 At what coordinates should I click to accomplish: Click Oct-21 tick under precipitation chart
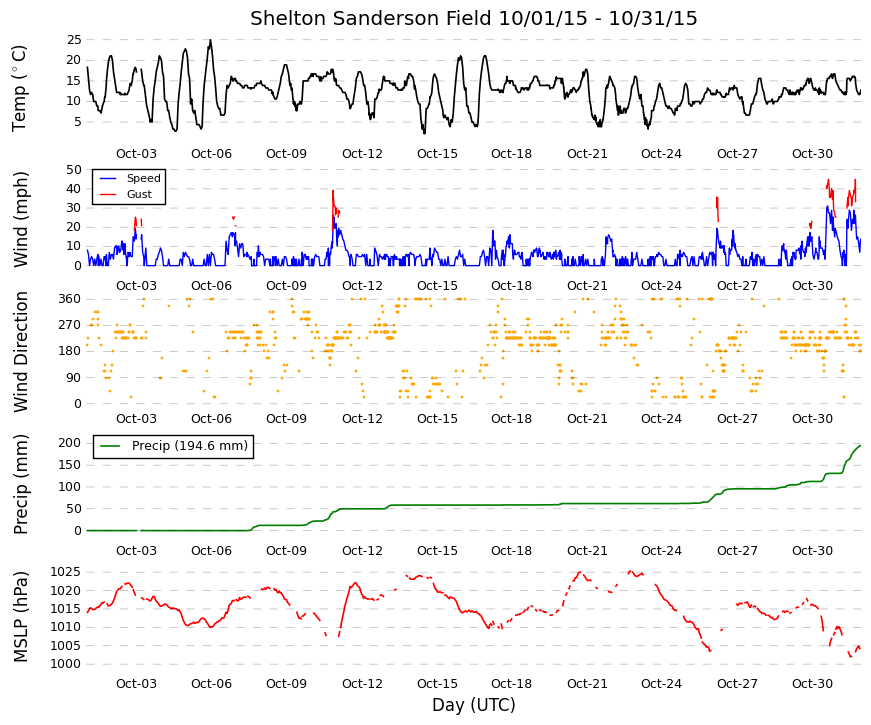click(588, 551)
